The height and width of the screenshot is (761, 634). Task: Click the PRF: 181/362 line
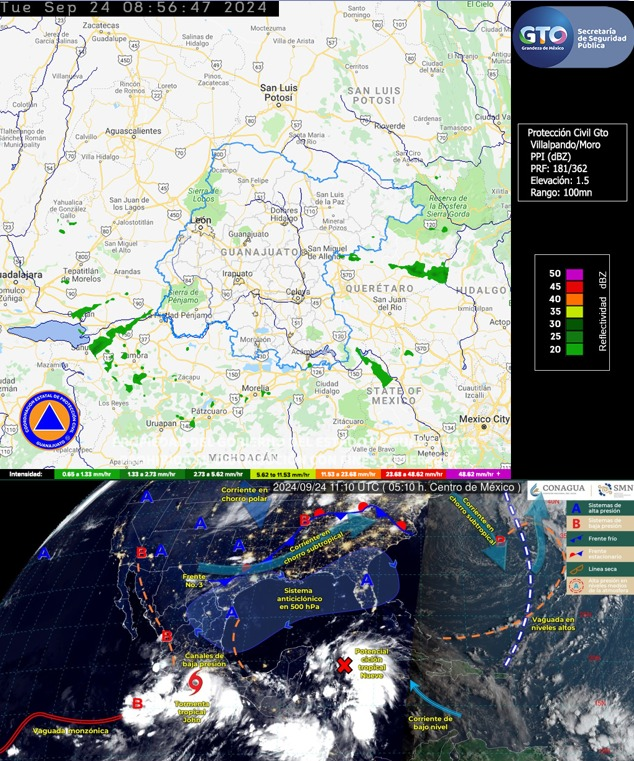pyautogui.click(x=559, y=169)
